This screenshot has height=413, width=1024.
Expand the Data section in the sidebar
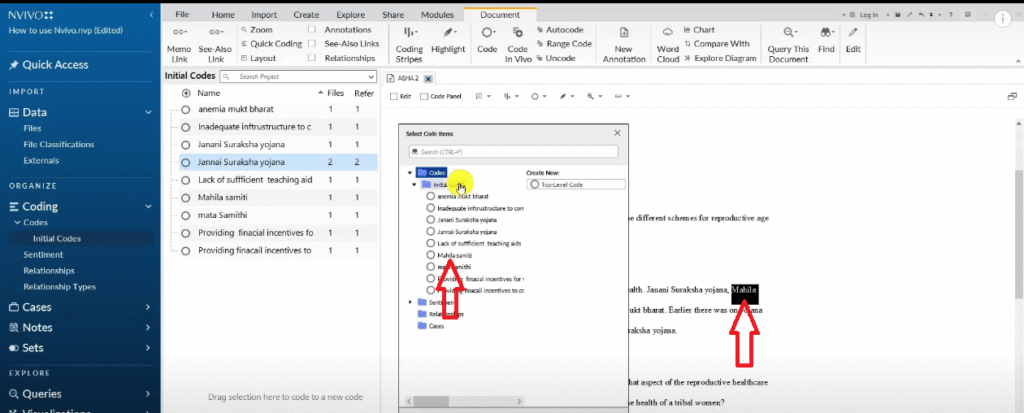click(149, 112)
